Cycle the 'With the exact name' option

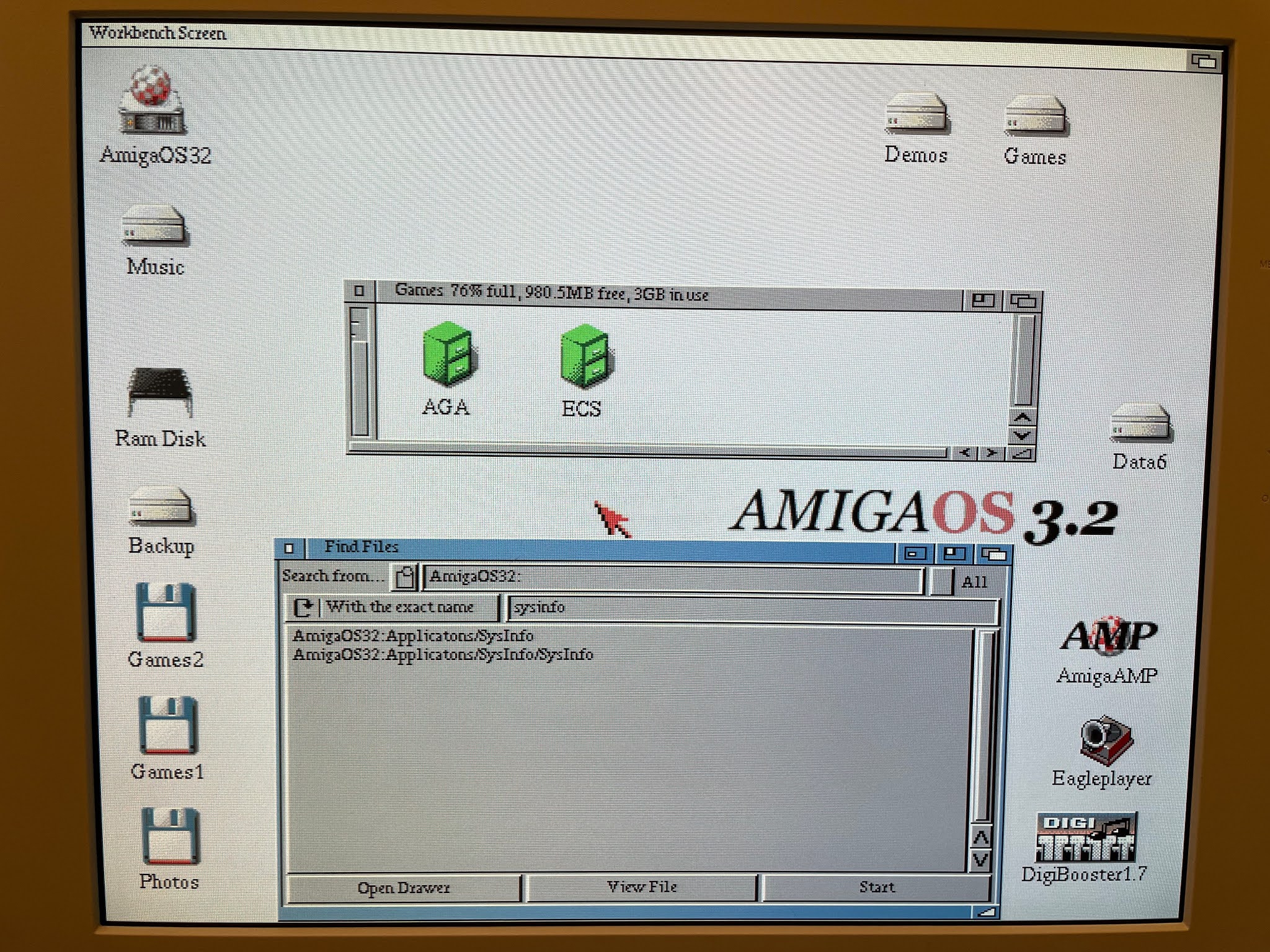coord(394,607)
